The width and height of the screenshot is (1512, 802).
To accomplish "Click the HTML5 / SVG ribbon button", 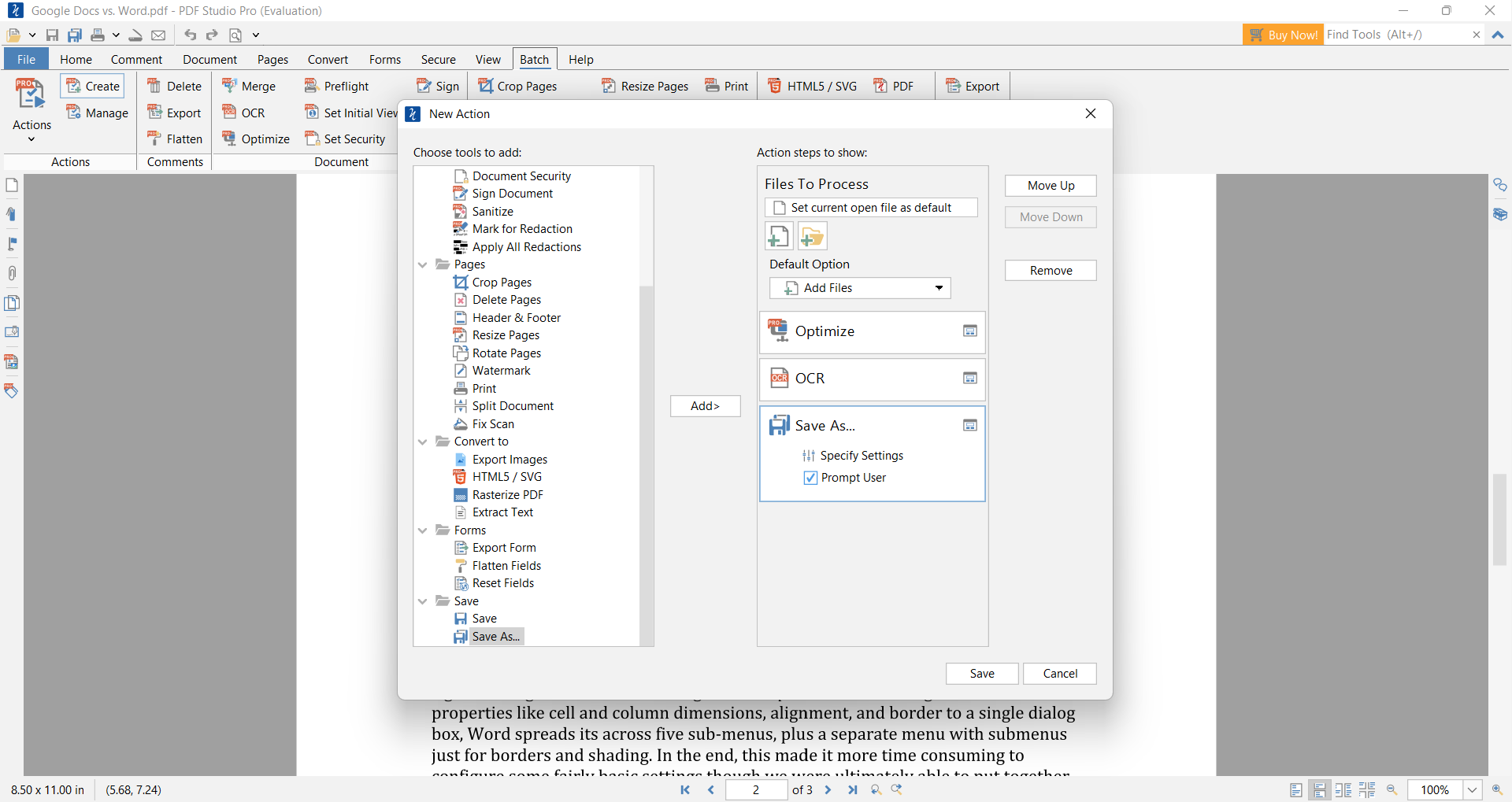I will (812, 86).
